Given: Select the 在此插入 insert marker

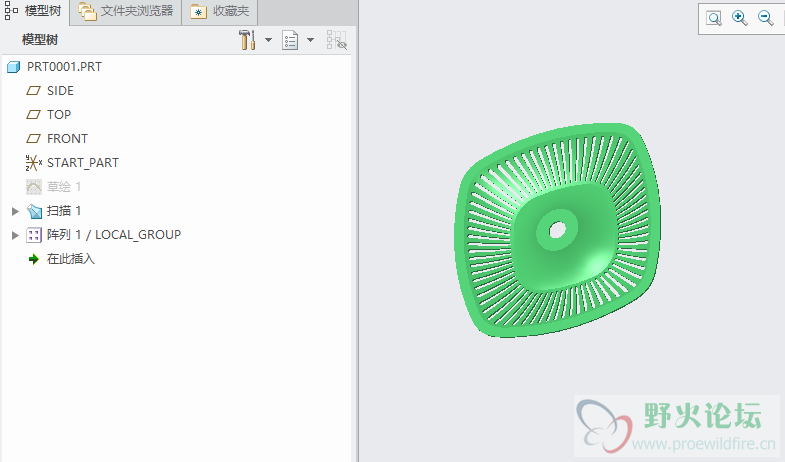Looking at the screenshot, I should (70, 259).
